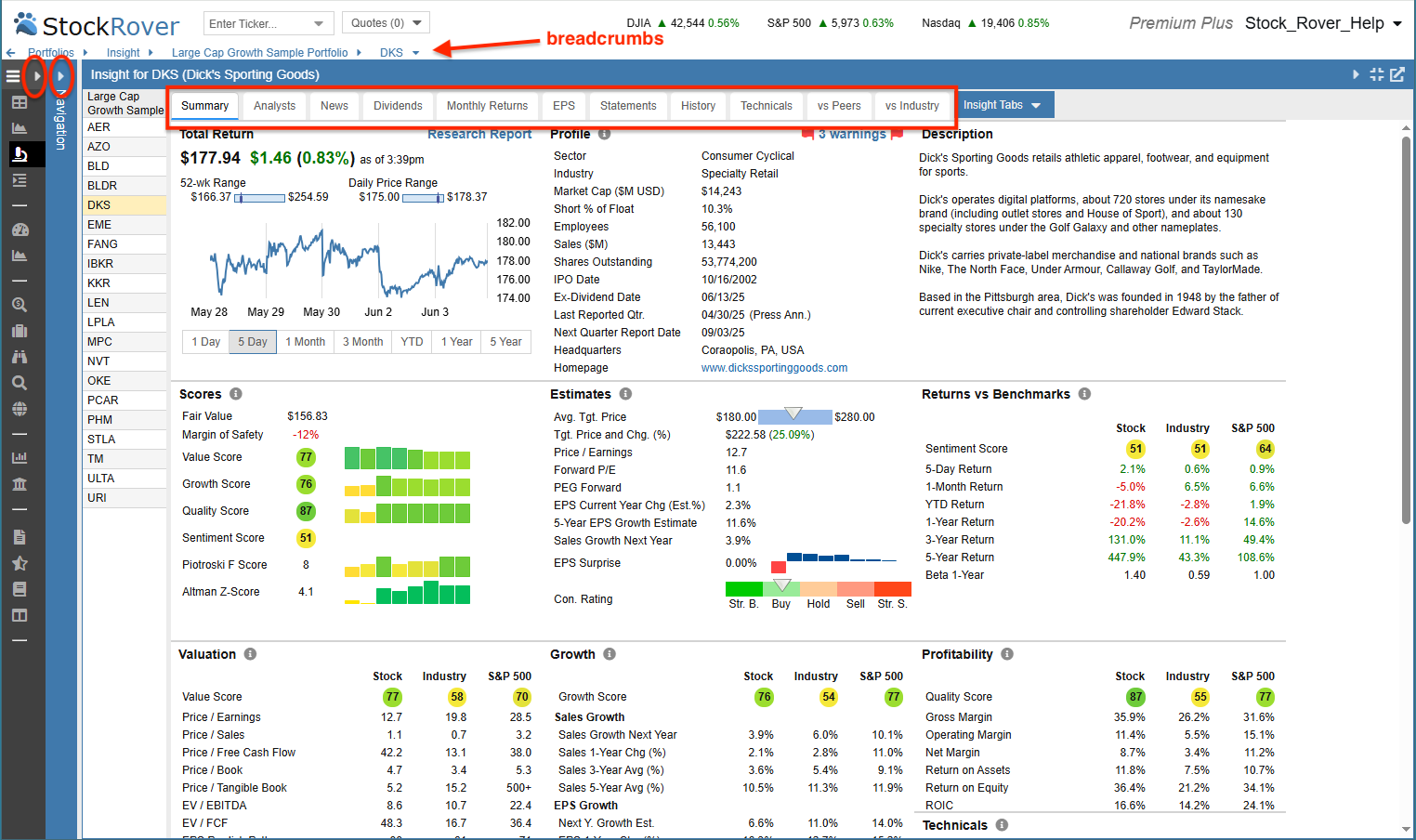Open the hamburger main menu icon
The width and height of the screenshot is (1416, 840).
(13, 76)
